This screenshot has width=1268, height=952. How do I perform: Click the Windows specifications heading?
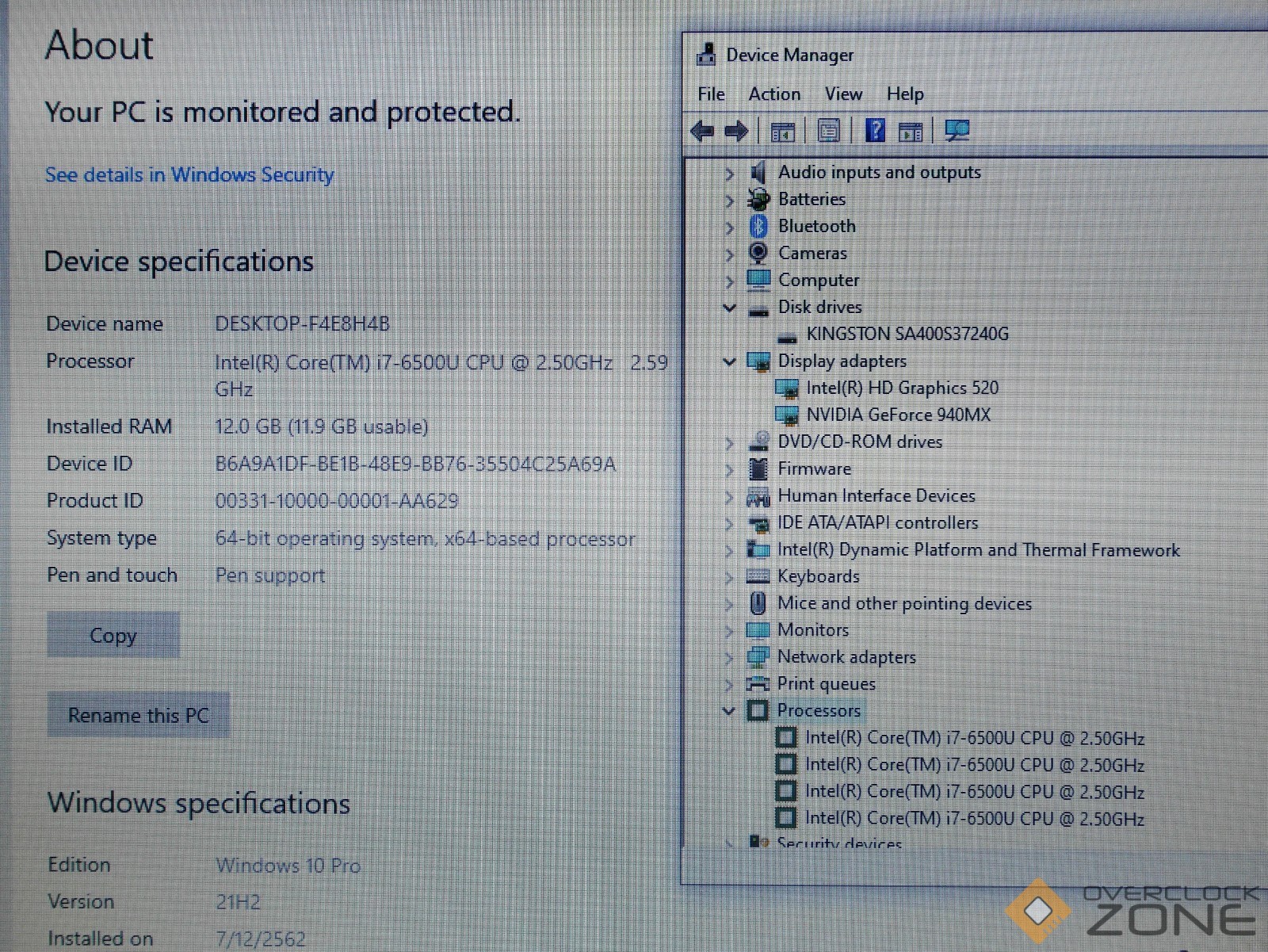tap(199, 804)
